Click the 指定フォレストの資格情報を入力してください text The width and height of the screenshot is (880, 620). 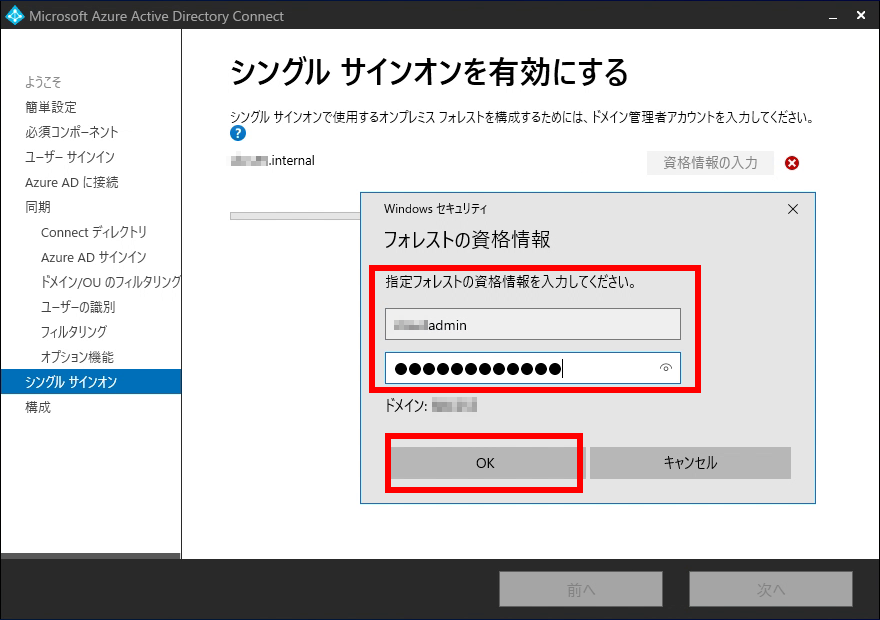pyautogui.click(x=511, y=282)
